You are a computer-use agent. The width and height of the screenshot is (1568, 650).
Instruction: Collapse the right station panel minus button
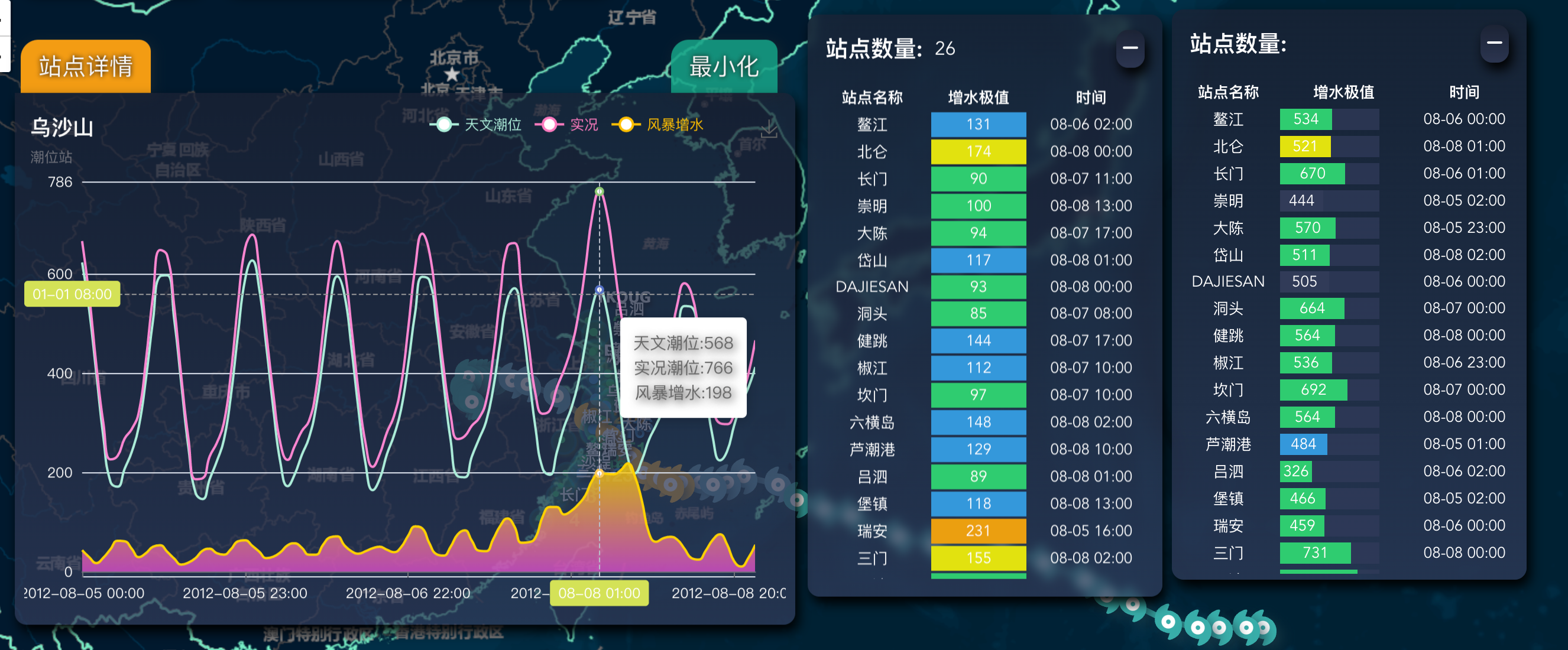pos(1494,43)
